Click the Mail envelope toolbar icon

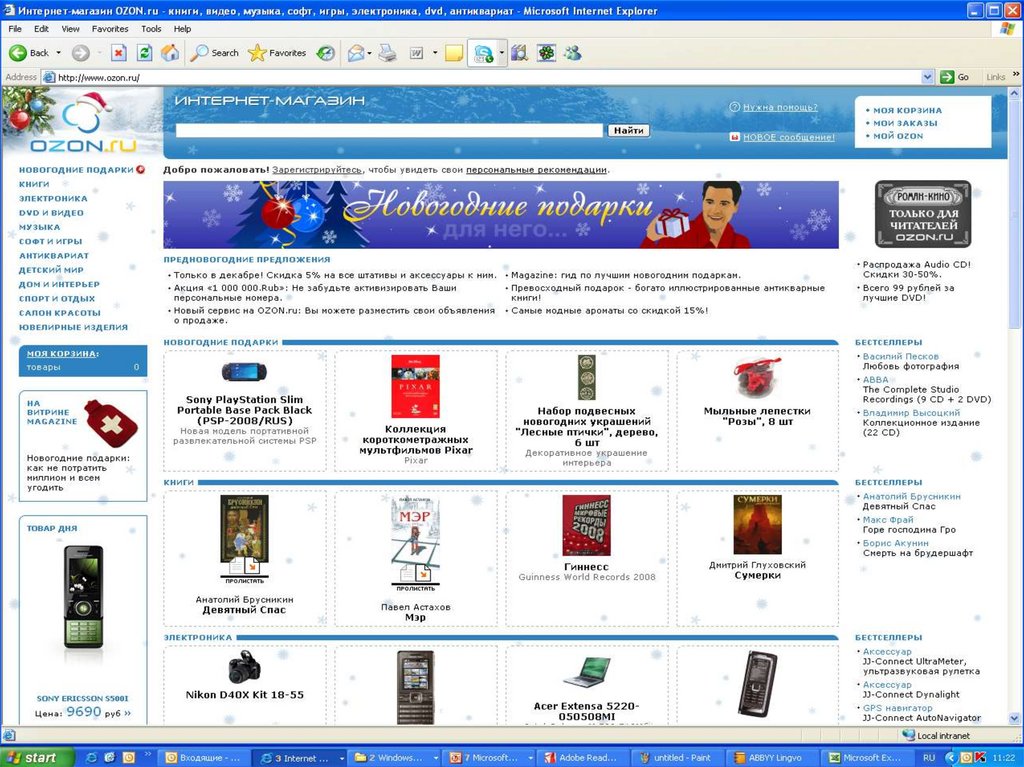(355, 53)
